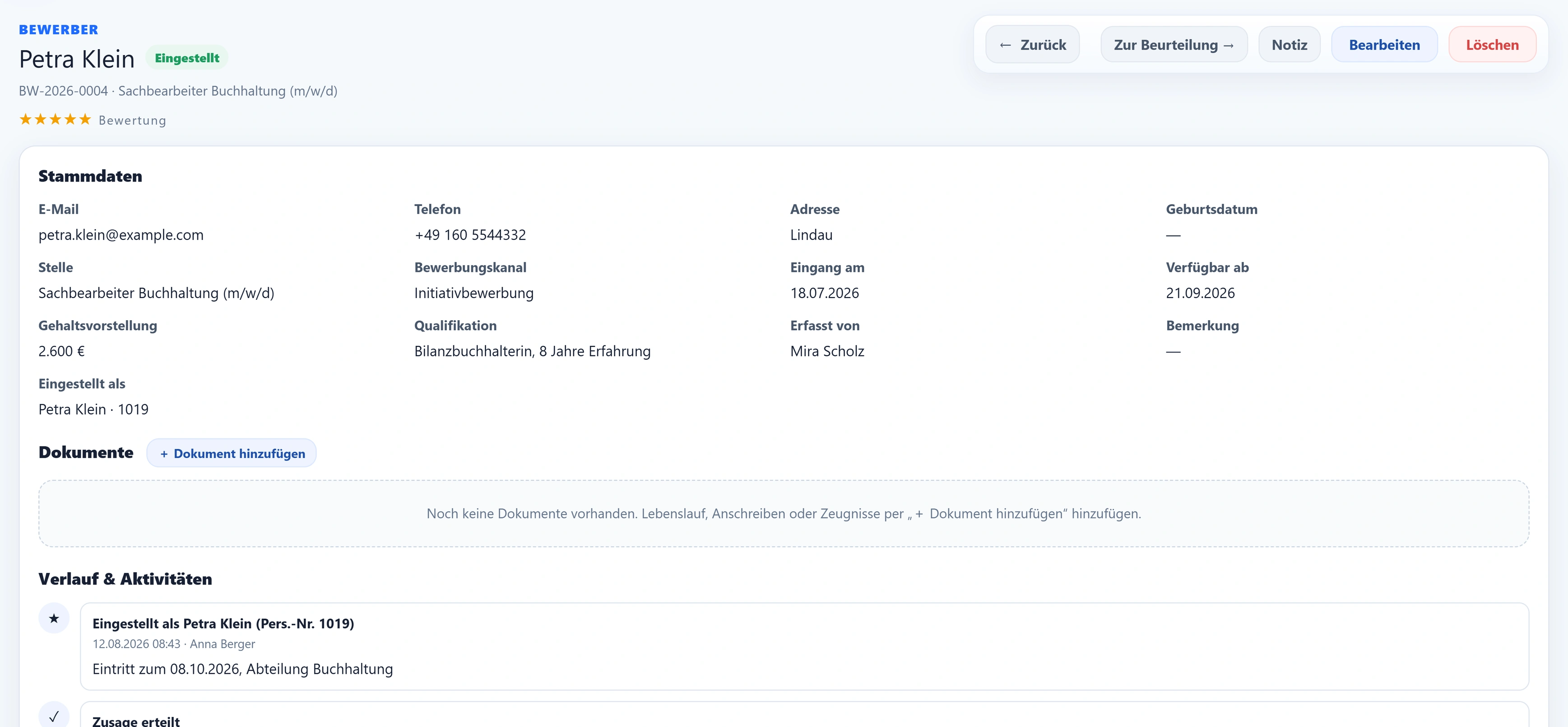
Task: Click the Eingestellt als field label
Action: (x=82, y=383)
